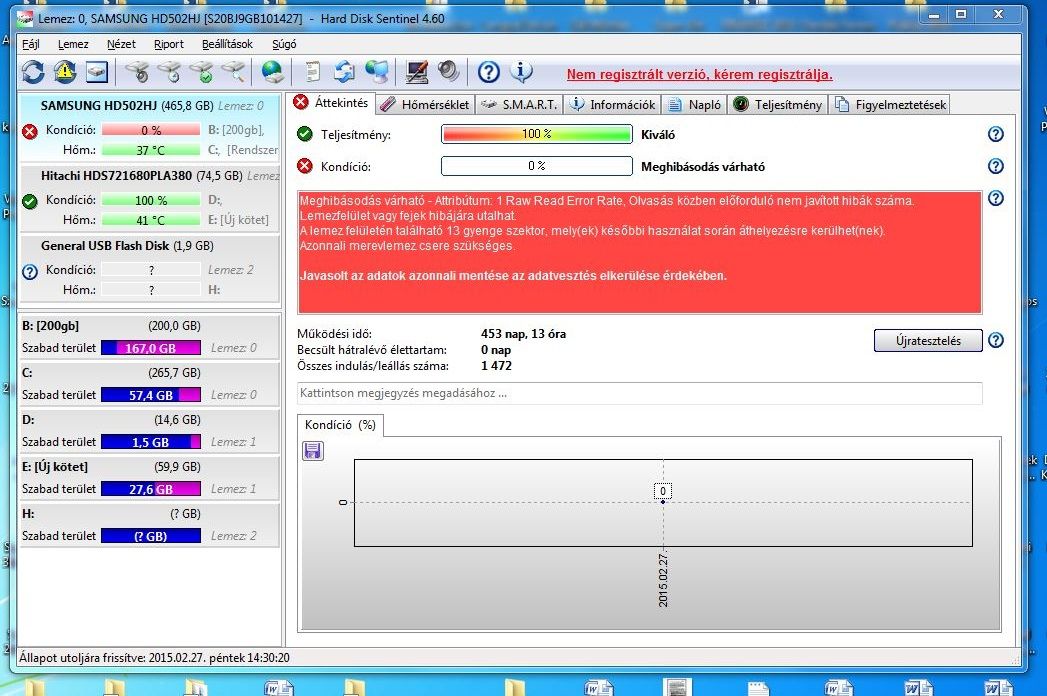The width and height of the screenshot is (1047, 696).
Task: Click the help icon beside red warning box
Action: pos(996,198)
